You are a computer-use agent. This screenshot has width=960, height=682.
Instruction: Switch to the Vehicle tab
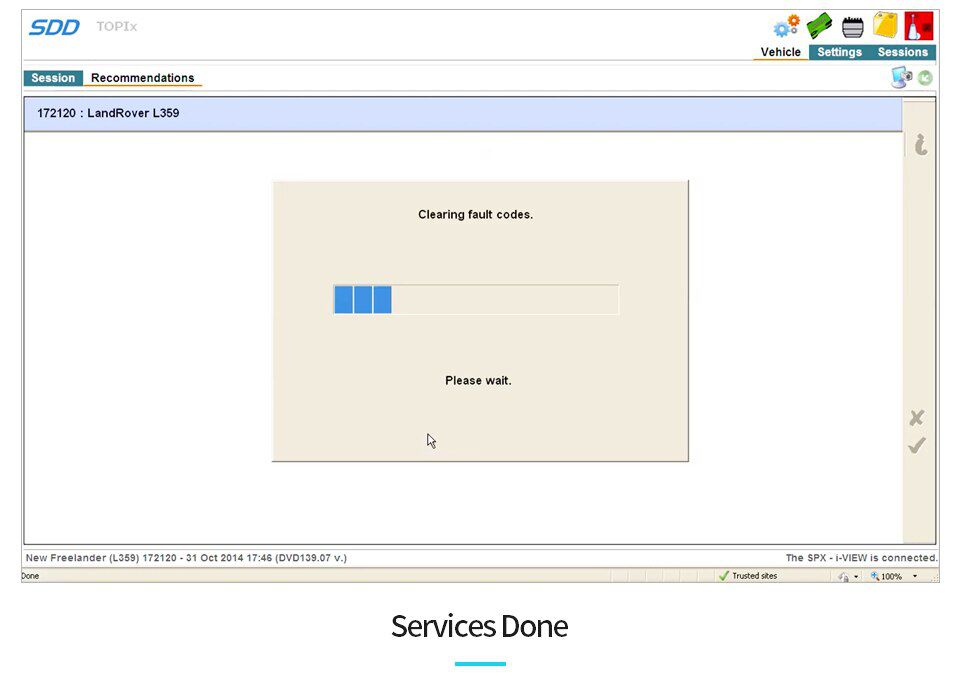[781, 52]
